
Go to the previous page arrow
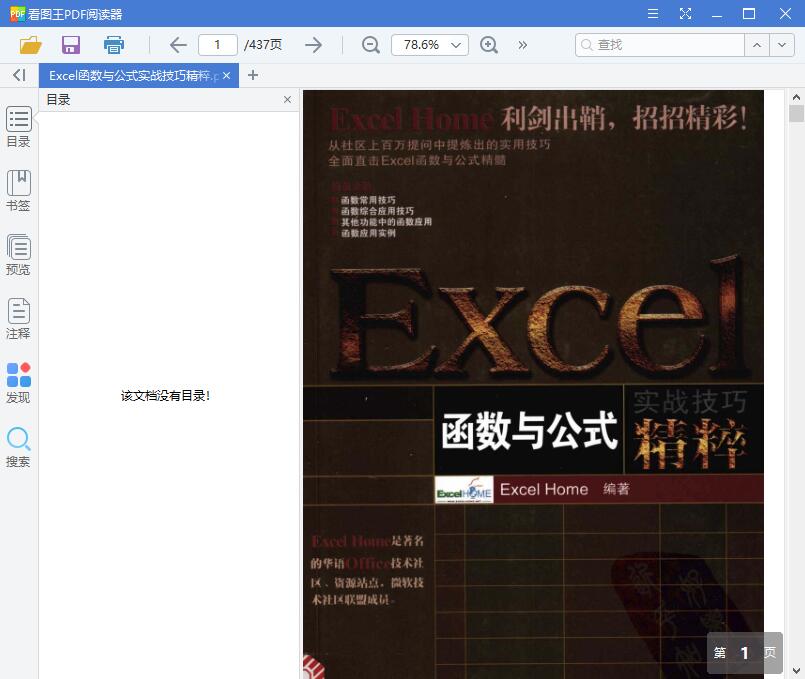pyautogui.click(x=178, y=45)
